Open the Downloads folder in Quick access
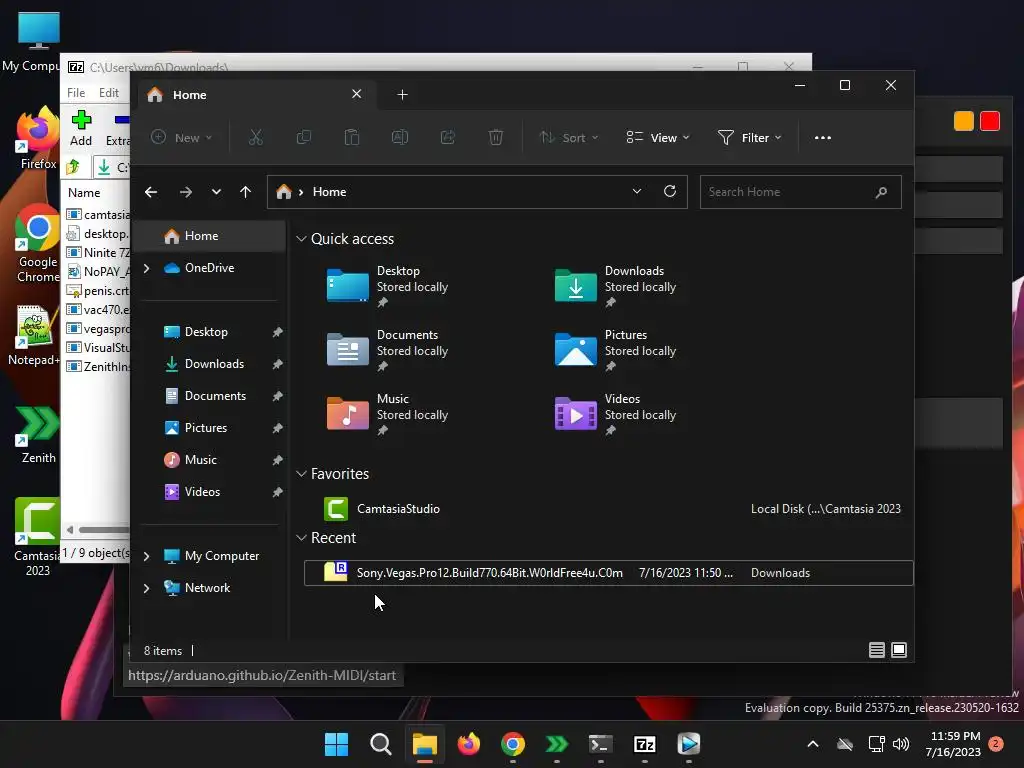Image resolution: width=1024 pixels, height=768 pixels. pos(615,286)
